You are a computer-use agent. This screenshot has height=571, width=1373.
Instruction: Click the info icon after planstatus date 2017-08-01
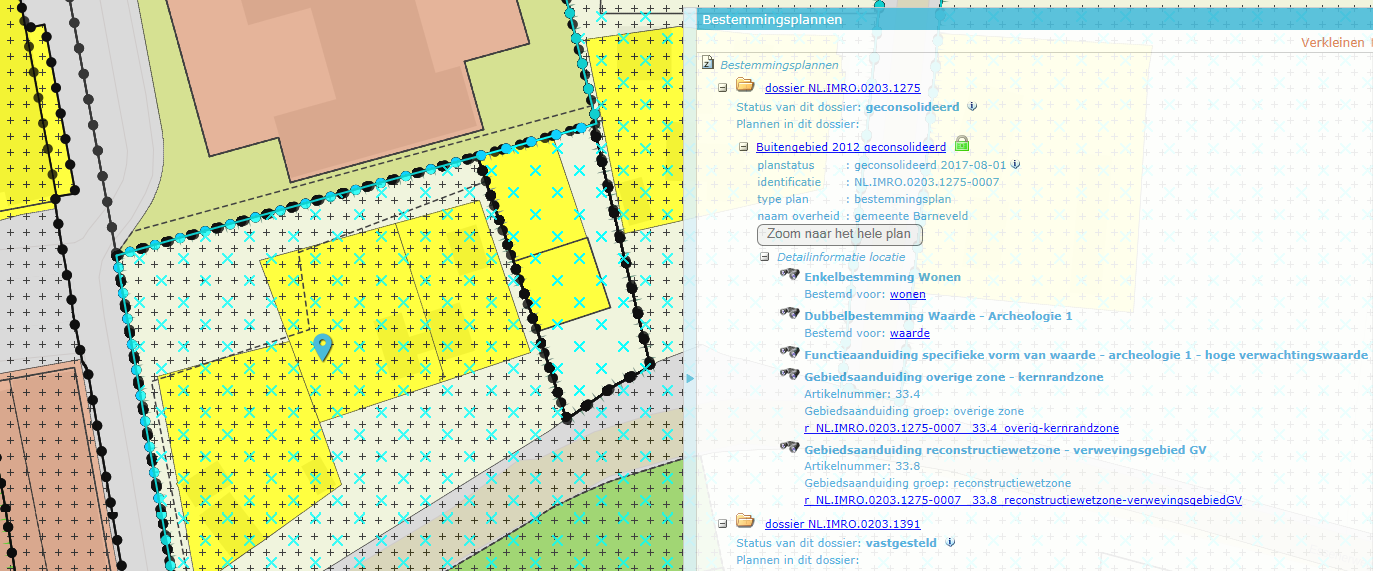1015,164
